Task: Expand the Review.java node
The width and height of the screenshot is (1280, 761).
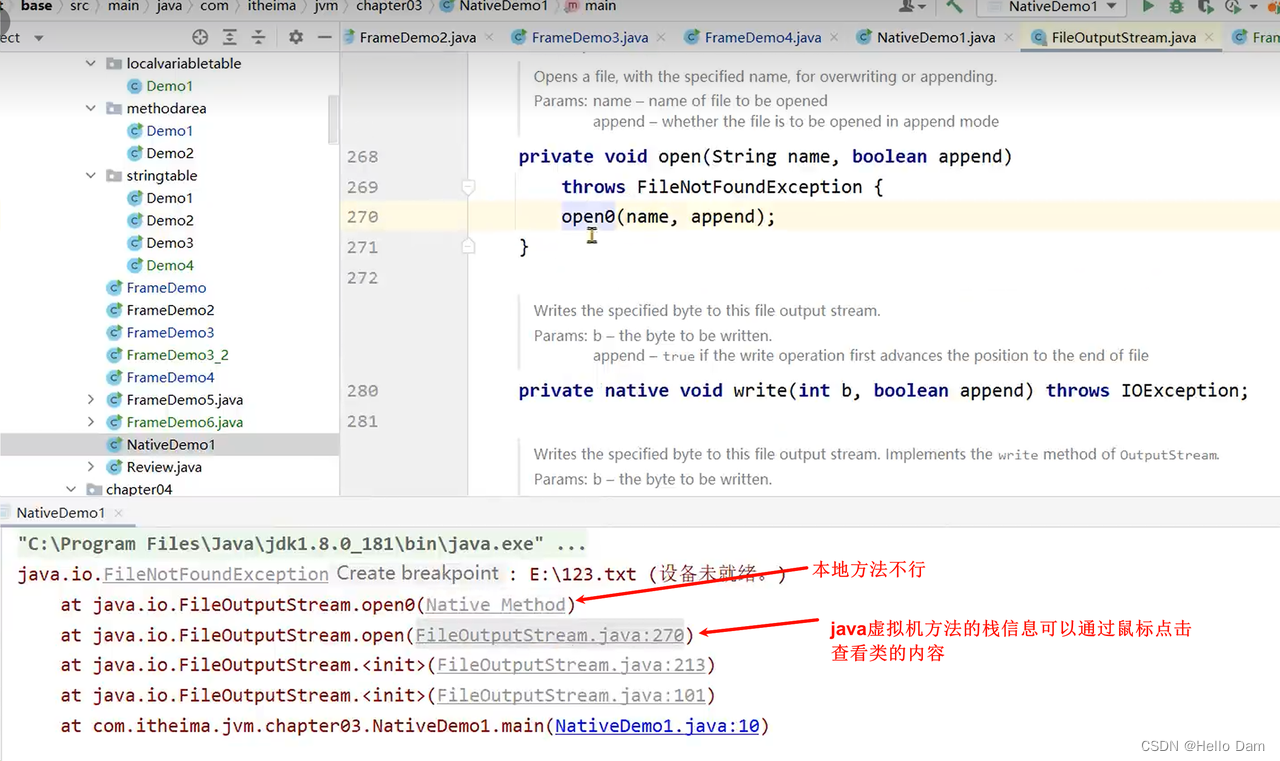Action: (91, 467)
